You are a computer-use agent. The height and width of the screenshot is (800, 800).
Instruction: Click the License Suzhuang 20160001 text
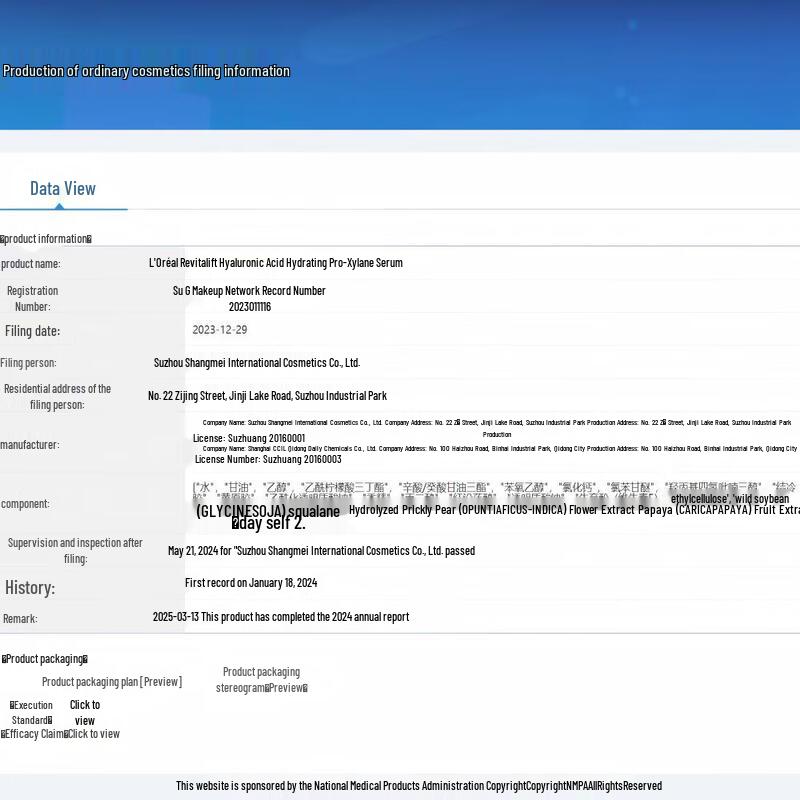coord(249,438)
